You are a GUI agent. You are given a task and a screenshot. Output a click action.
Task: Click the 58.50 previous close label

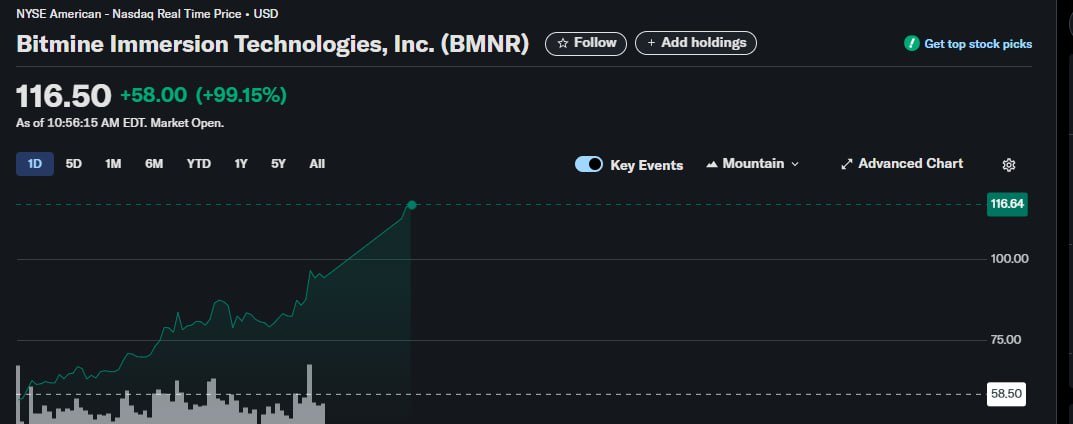point(1006,394)
